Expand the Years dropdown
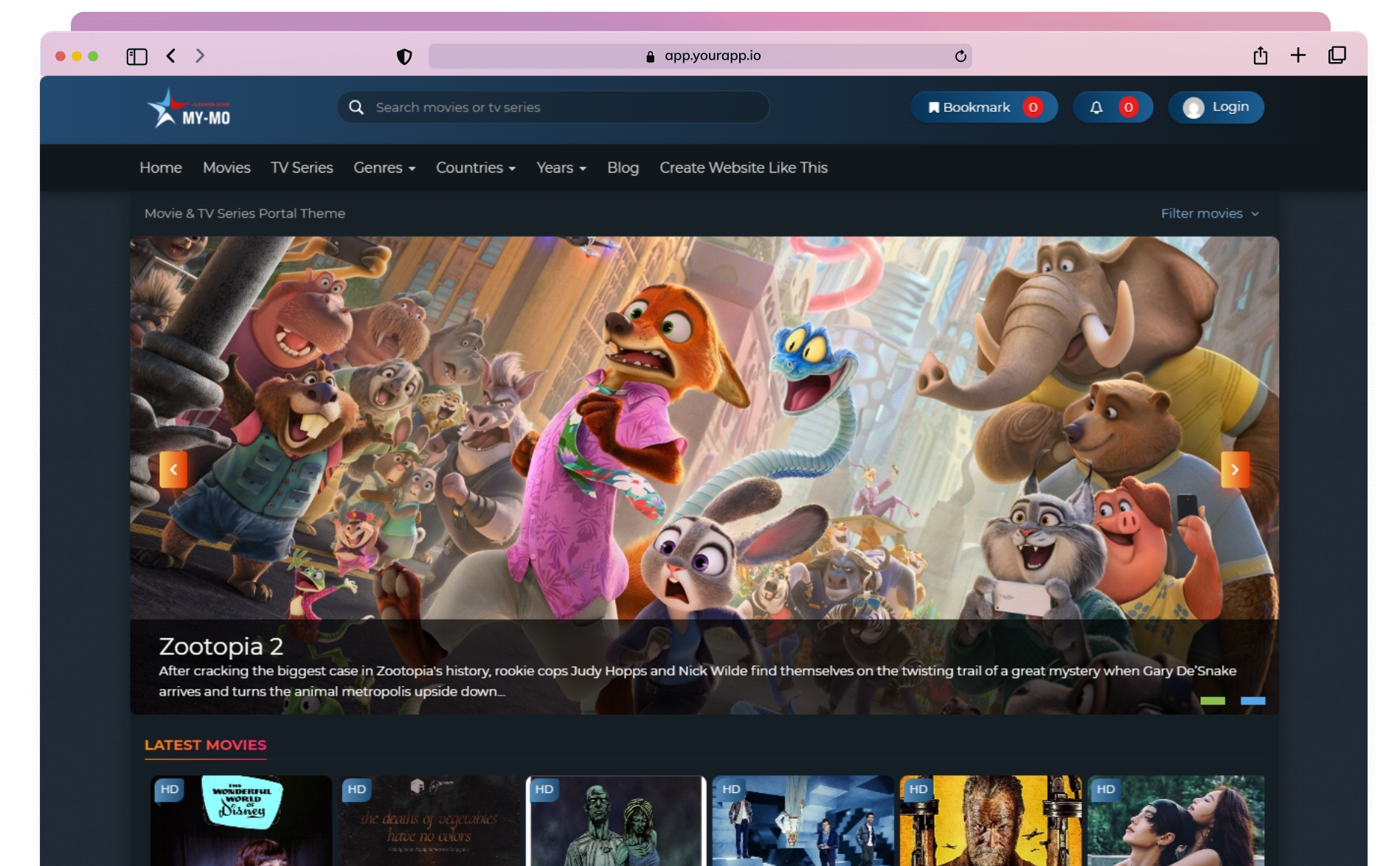 pos(561,167)
